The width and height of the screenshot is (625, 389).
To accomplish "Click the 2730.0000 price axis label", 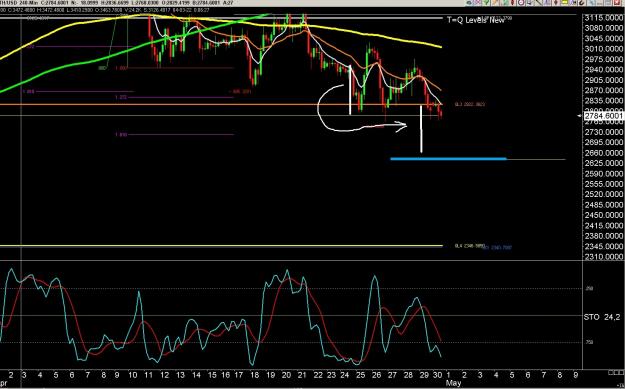I will [x=603, y=132].
